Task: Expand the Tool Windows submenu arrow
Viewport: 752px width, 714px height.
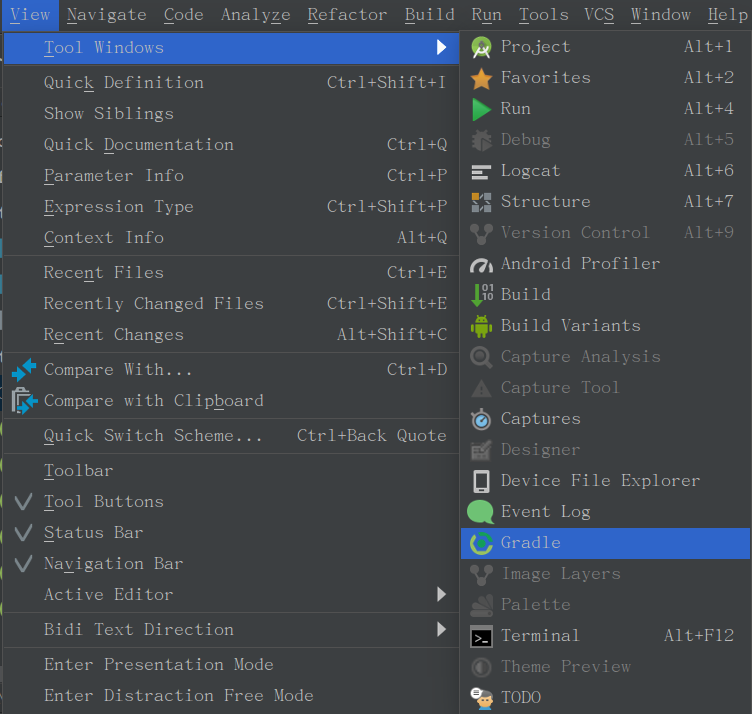Action: click(x=442, y=47)
